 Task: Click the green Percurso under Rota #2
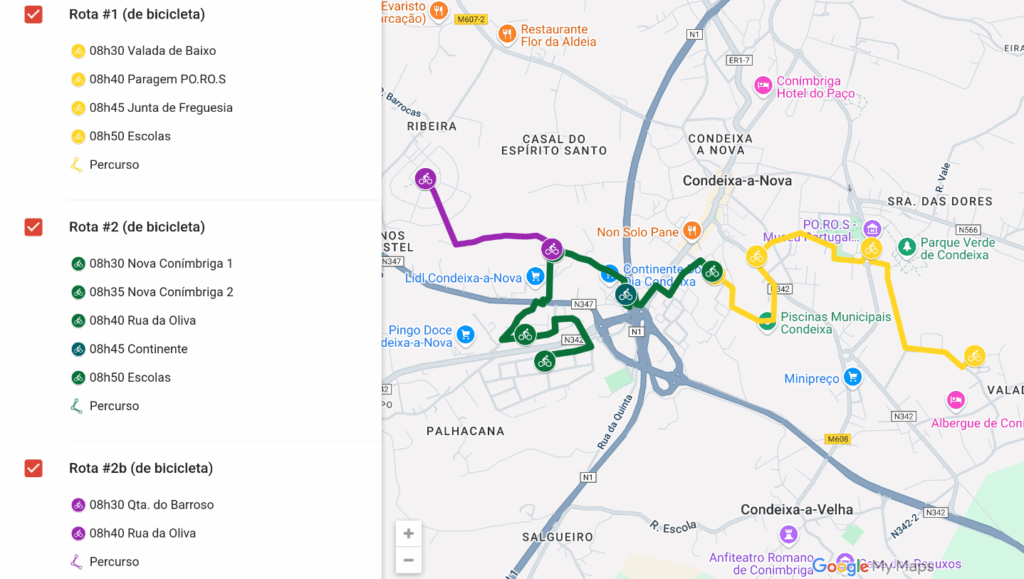[105, 406]
